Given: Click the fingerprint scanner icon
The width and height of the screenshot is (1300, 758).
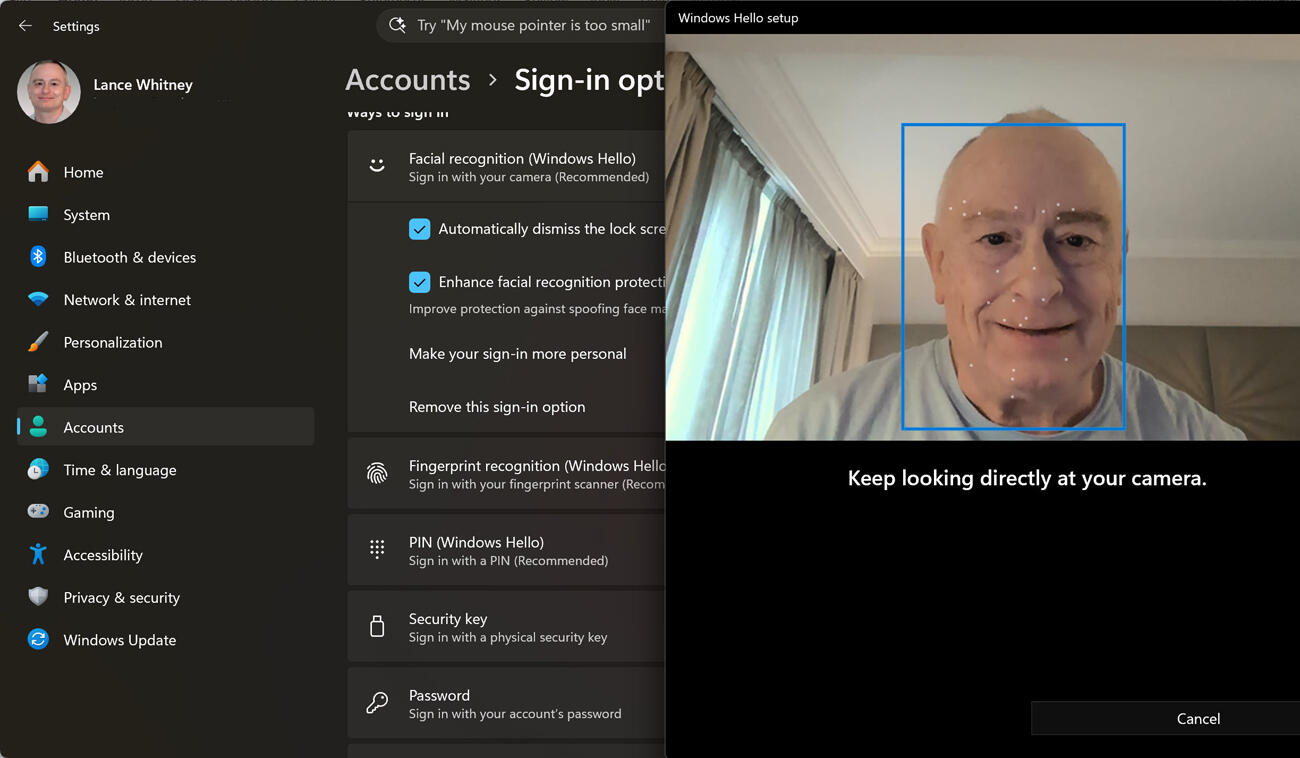Looking at the screenshot, I should coord(377,474).
